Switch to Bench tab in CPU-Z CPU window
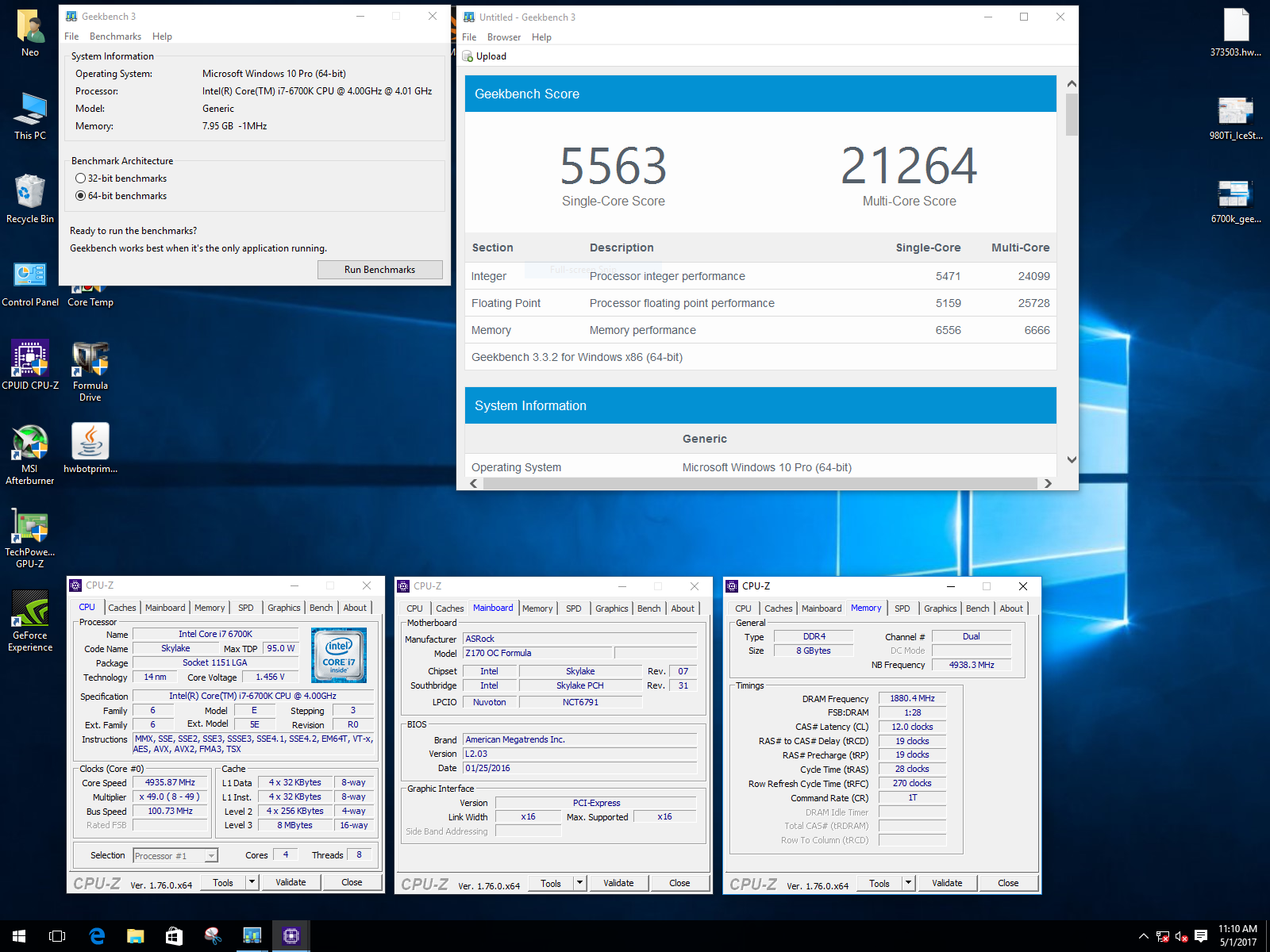 (x=321, y=608)
